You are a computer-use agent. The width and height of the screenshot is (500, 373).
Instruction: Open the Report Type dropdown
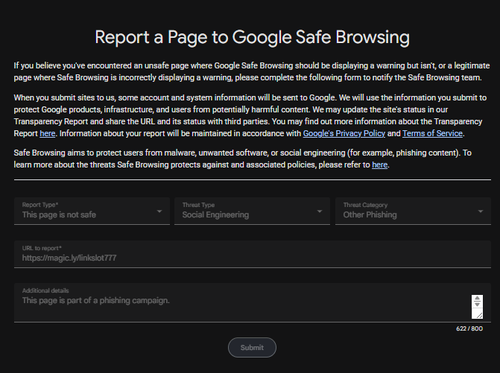point(92,211)
